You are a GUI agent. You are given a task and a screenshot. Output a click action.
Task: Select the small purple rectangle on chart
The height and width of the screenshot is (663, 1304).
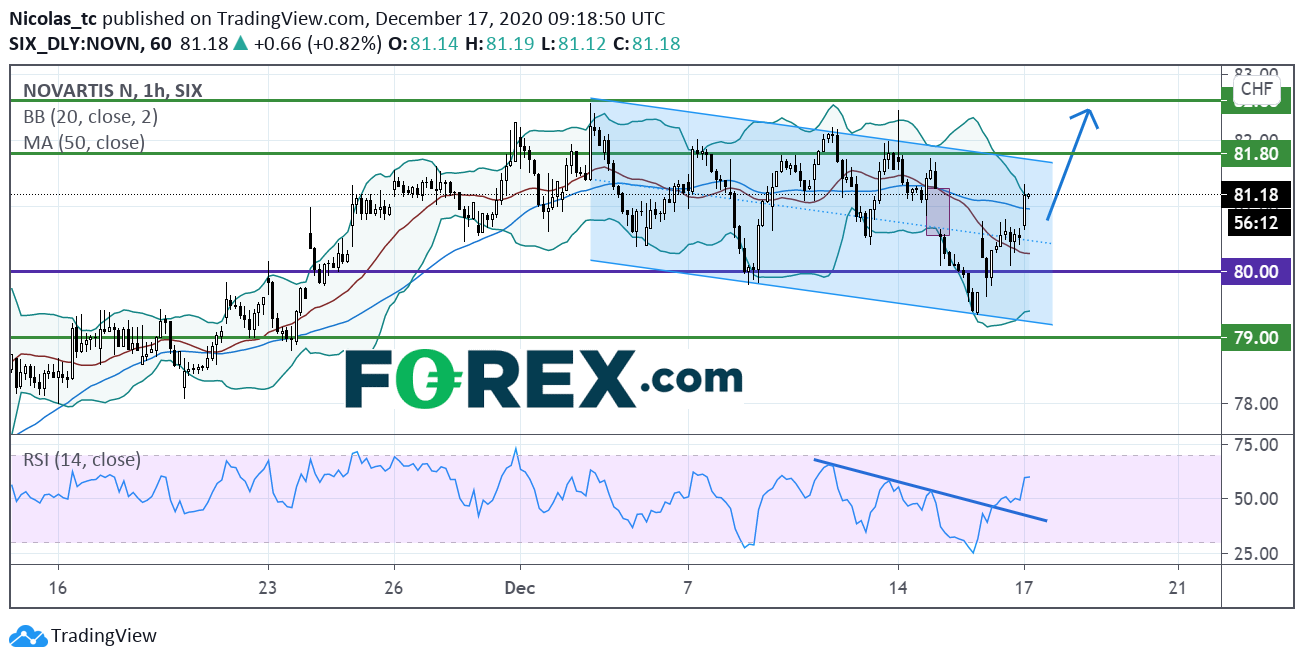pyautogui.click(x=937, y=211)
